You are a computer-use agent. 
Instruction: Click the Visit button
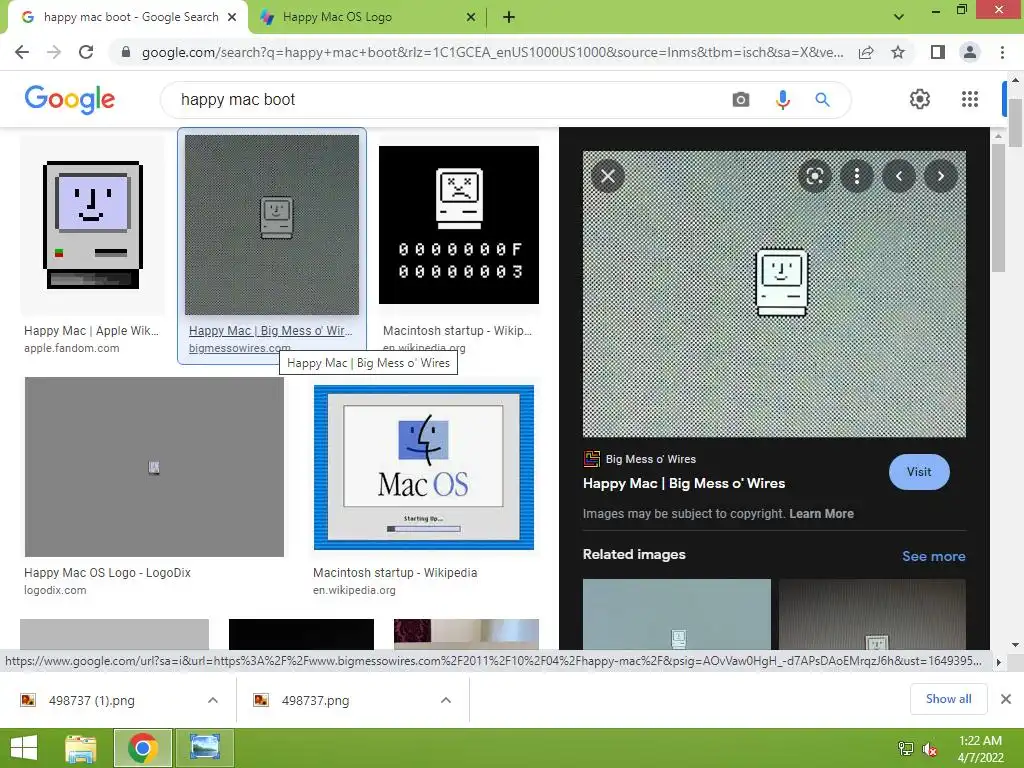pos(919,472)
